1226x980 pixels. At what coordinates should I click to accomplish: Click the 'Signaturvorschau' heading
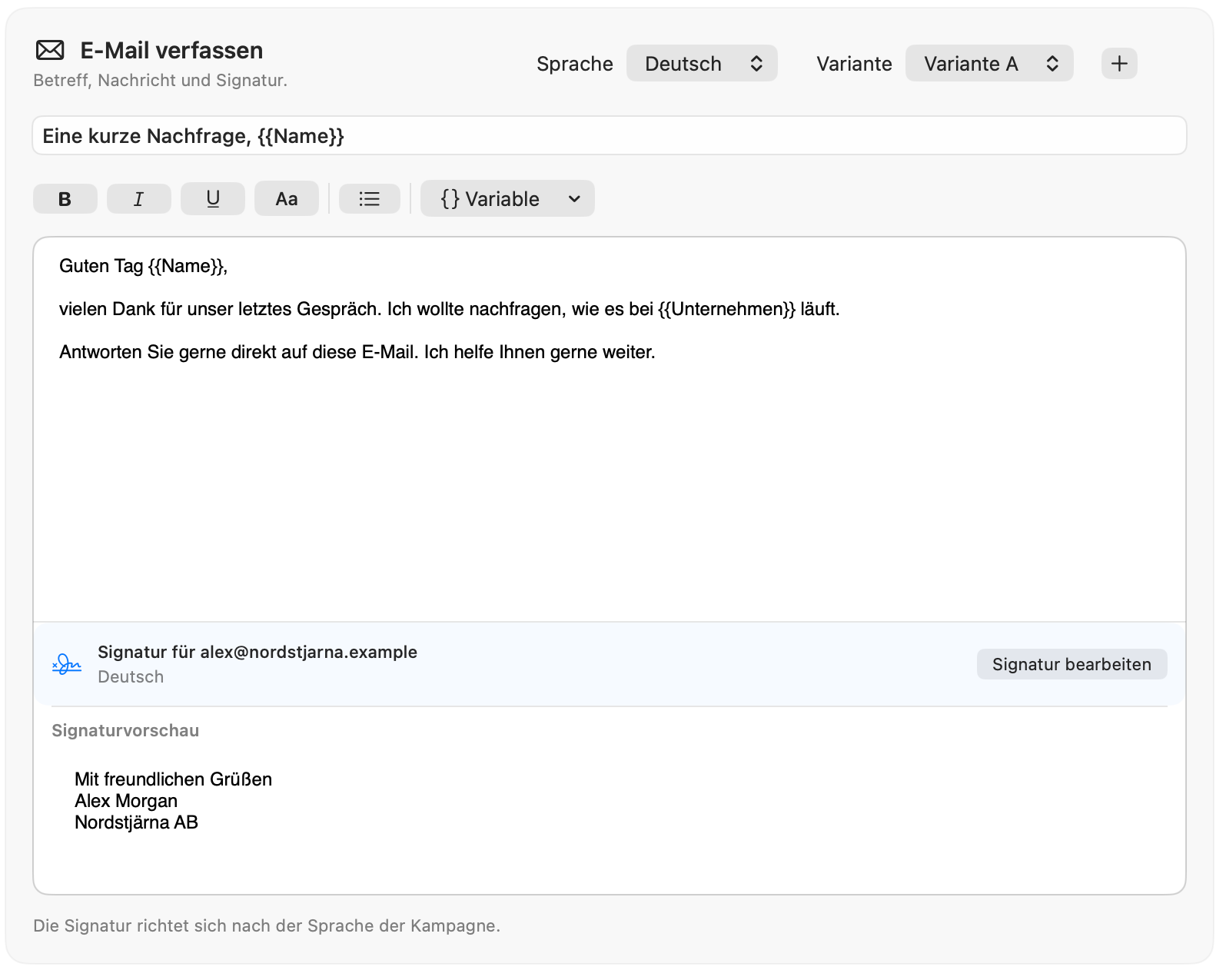(125, 730)
